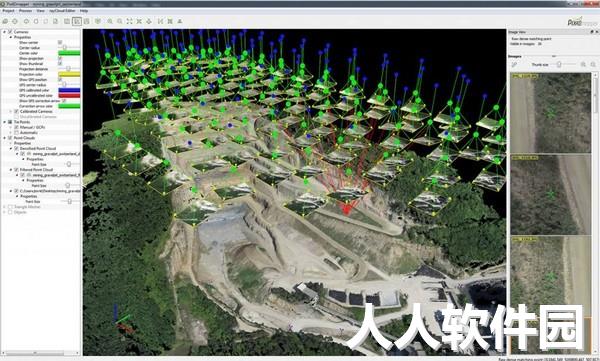Open the GPS calibrated color blue swatch
This screenshot has height=361, width=600.
point(69,90)
